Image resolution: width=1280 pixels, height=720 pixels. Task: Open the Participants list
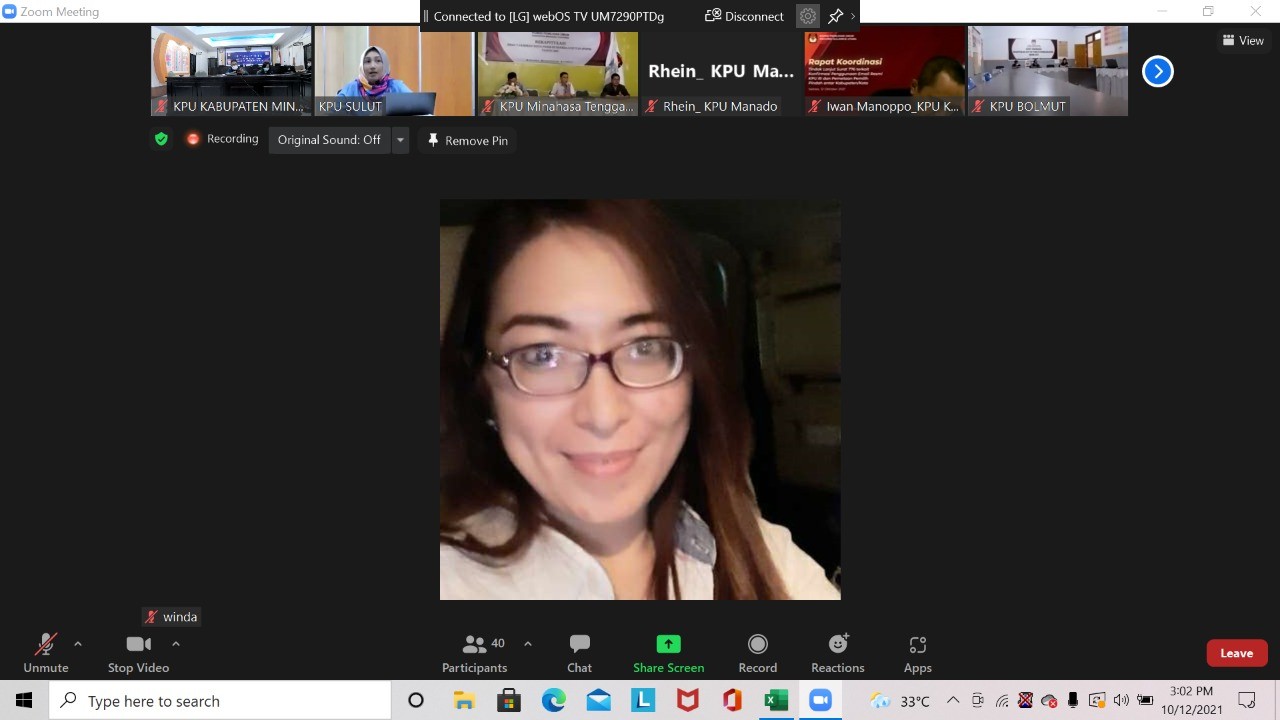click(475, 654)
